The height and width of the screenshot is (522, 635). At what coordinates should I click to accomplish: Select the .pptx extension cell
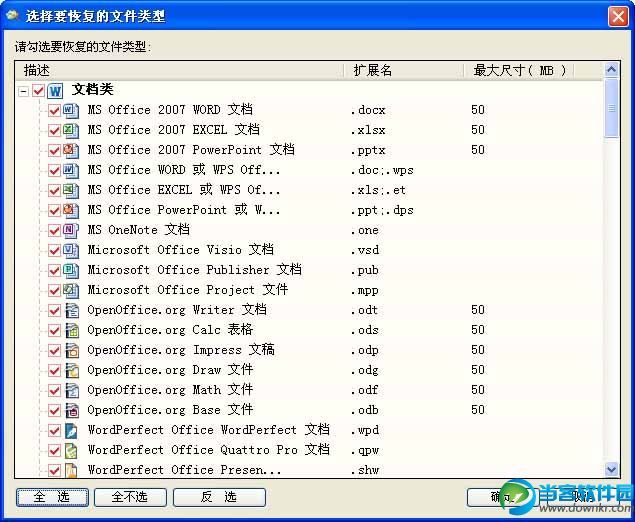tap(368, 151)
